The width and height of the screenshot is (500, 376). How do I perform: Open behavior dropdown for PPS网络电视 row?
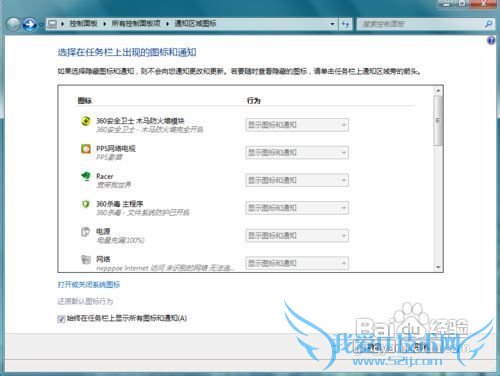click(x=297, y=153)
